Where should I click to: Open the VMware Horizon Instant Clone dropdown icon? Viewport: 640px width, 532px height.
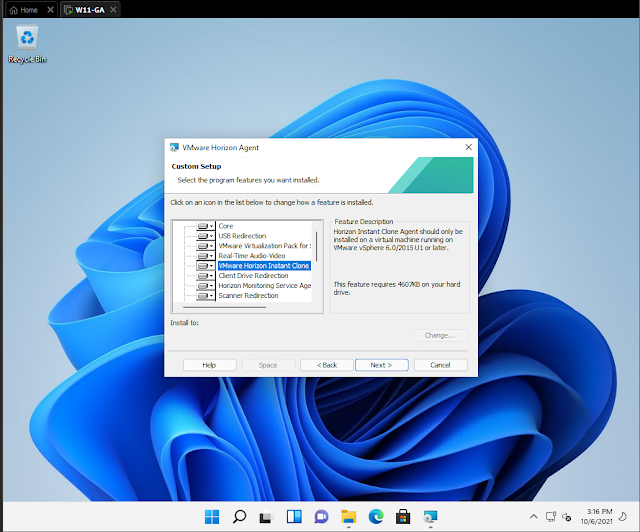(205, 266)
